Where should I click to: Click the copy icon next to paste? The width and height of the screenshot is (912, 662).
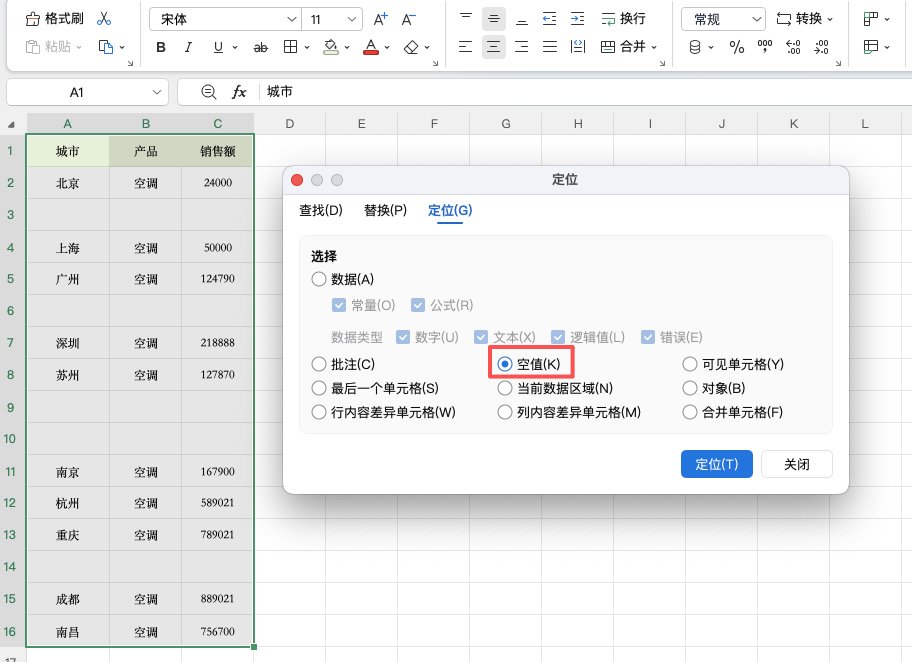tap(106, 47)
